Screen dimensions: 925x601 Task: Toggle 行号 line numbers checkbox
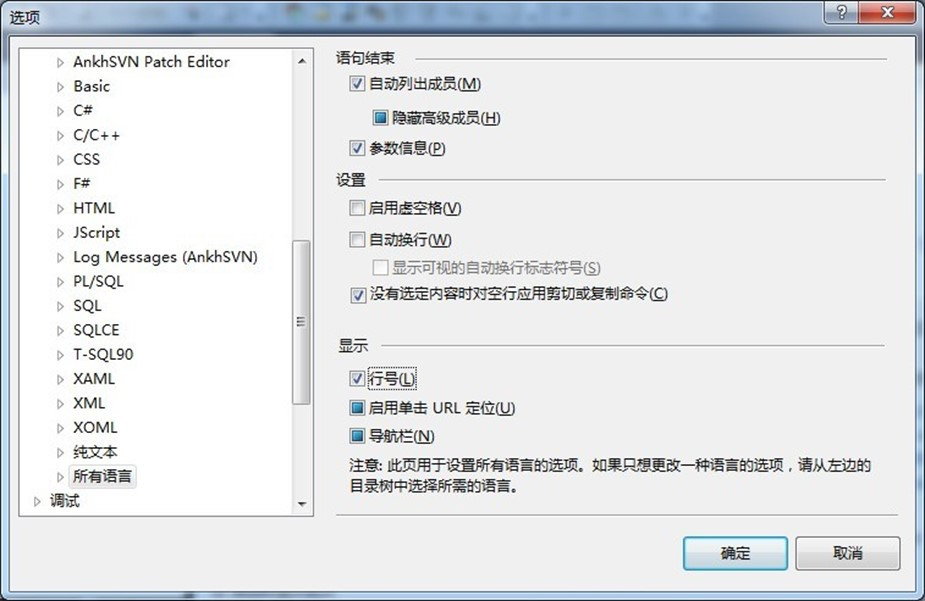(x=357, y=378)
